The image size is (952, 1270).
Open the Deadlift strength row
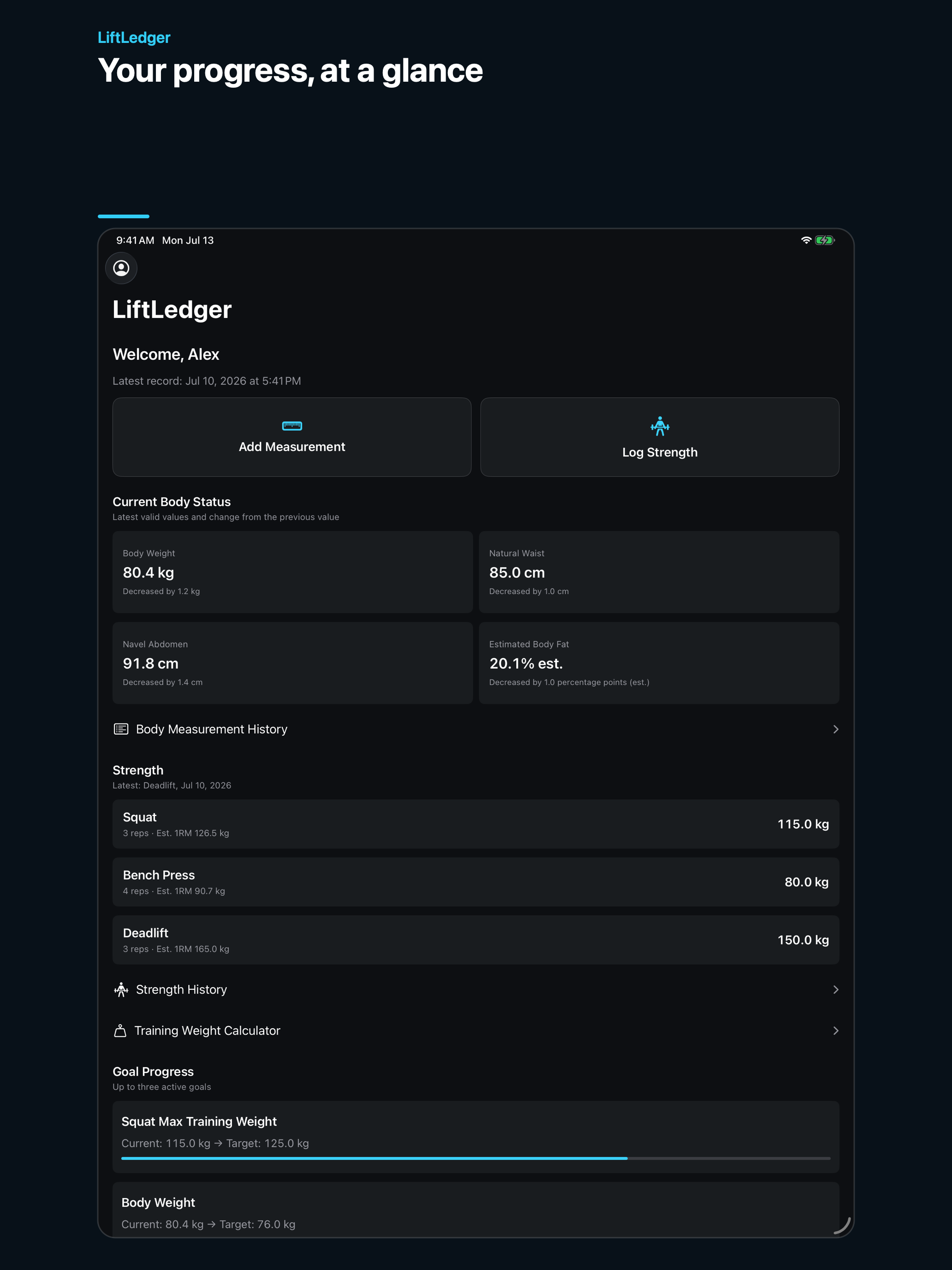[476, 940]
